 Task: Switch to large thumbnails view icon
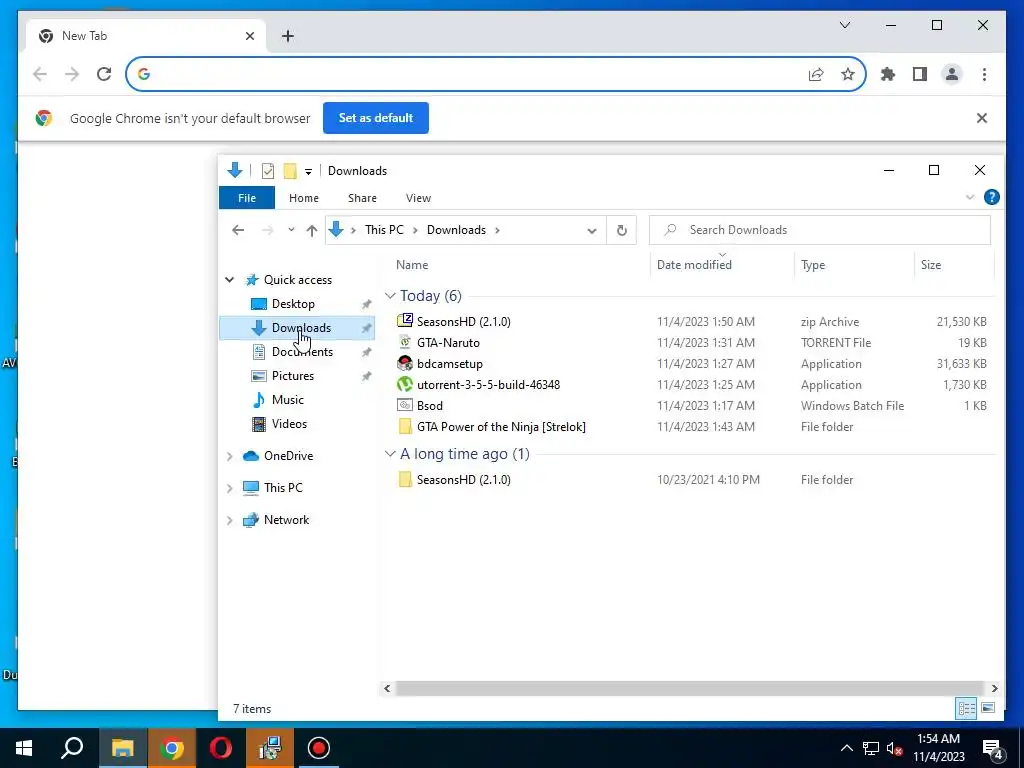pos(988,708)
